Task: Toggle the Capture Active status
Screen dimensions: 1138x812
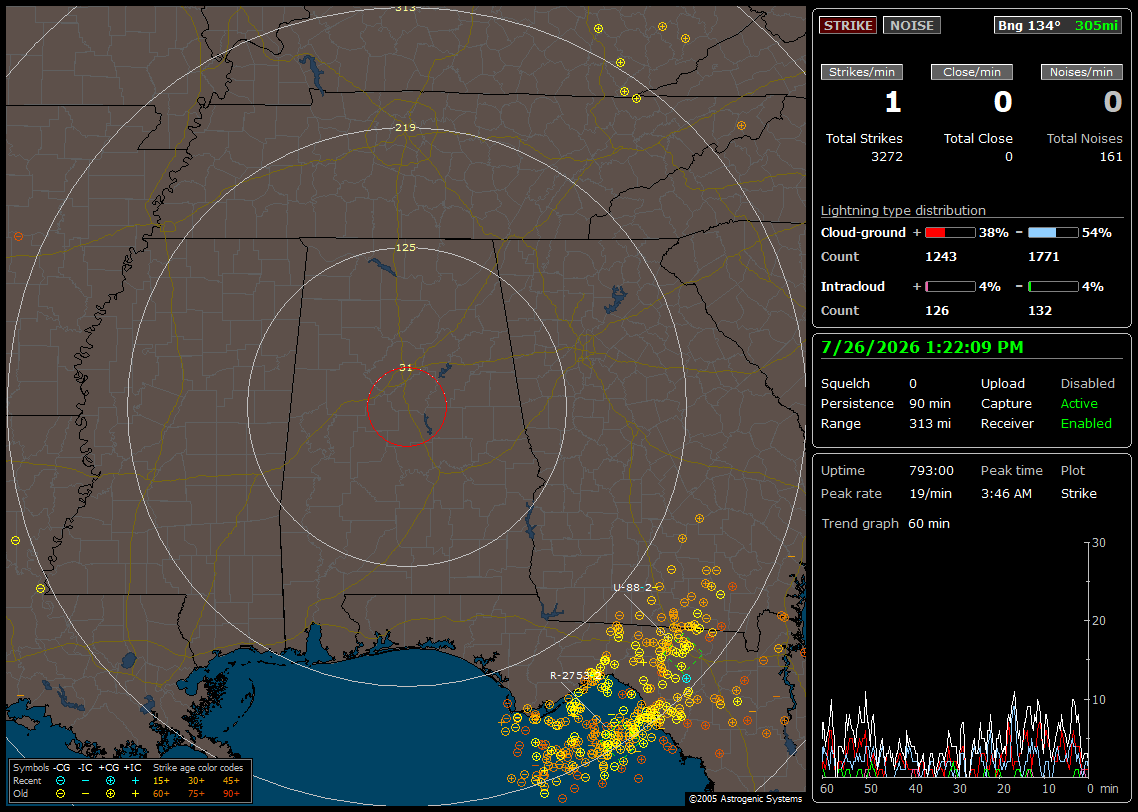Action: point(1078,403)
